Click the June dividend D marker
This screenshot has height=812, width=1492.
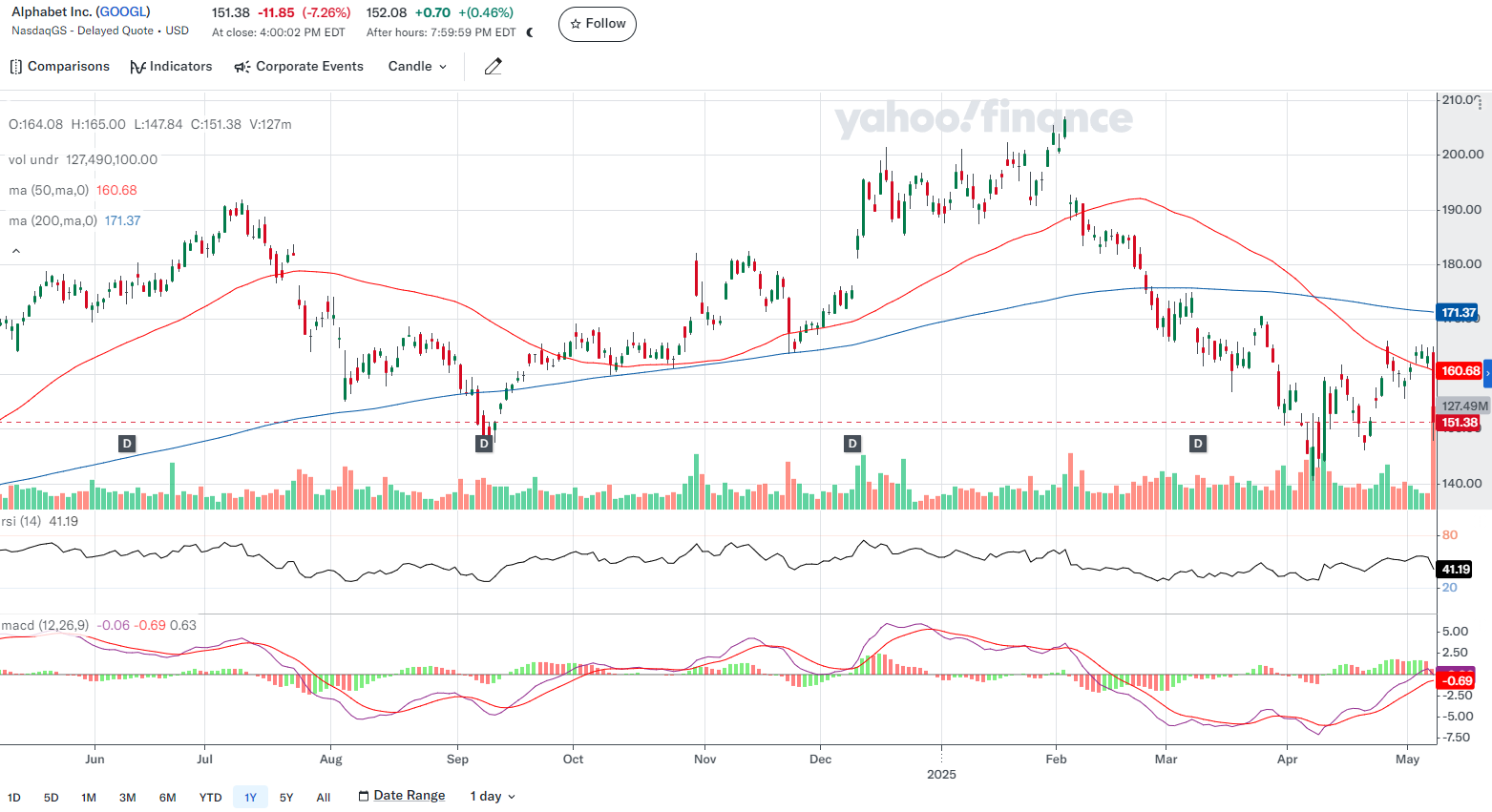click(127, 444)
